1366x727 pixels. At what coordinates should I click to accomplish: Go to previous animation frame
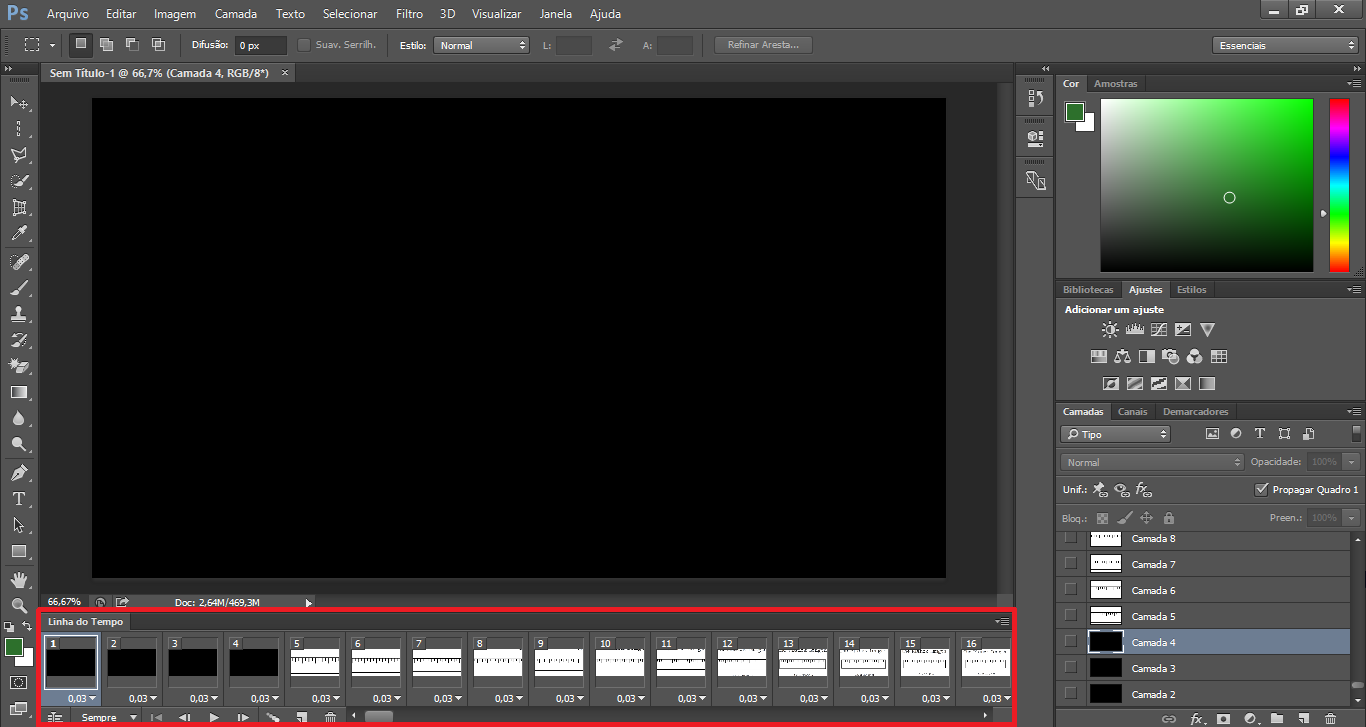pos(184,717)
